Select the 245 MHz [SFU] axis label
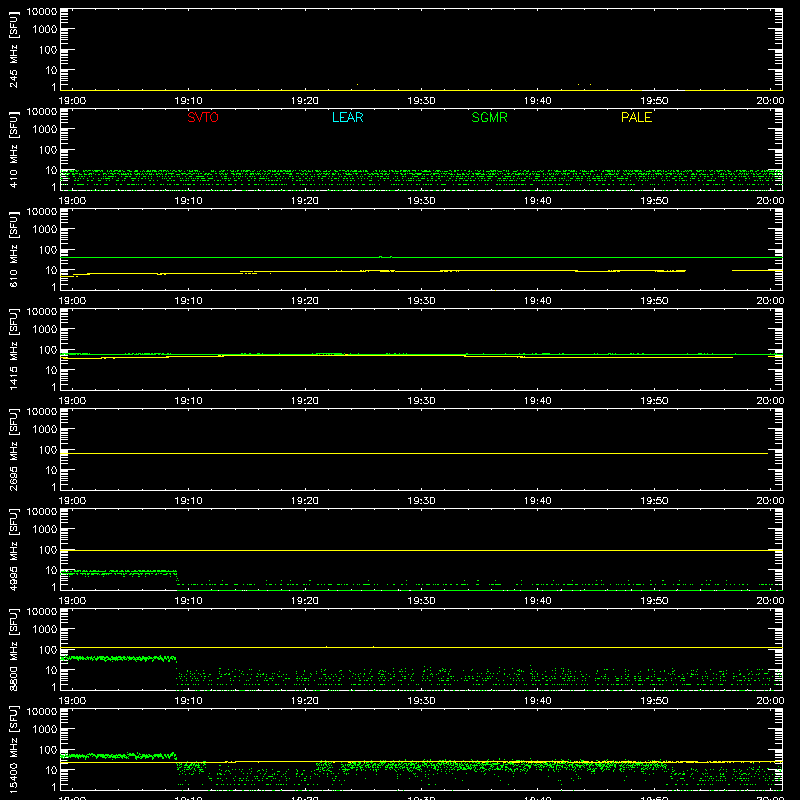 (14, 50)
